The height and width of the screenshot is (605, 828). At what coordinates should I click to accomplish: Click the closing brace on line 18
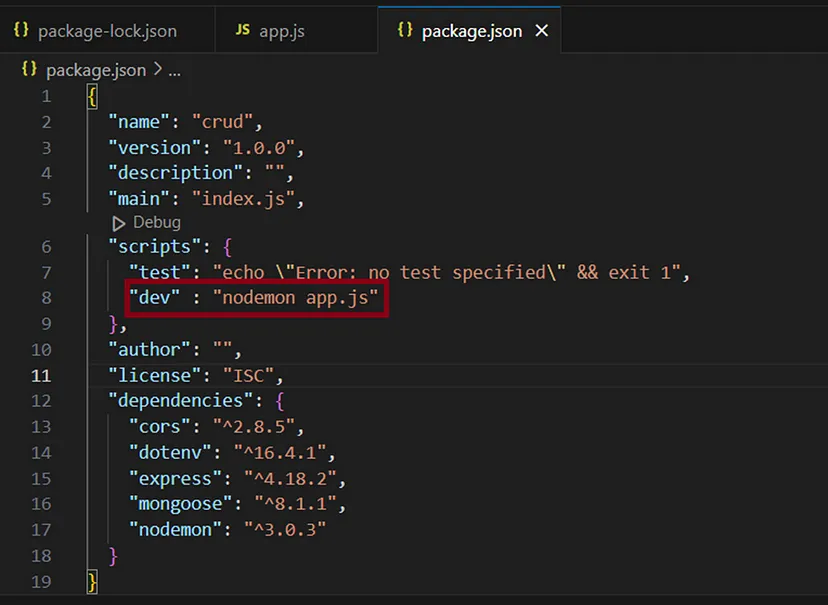pyautogui.click(x=113, y=556)
